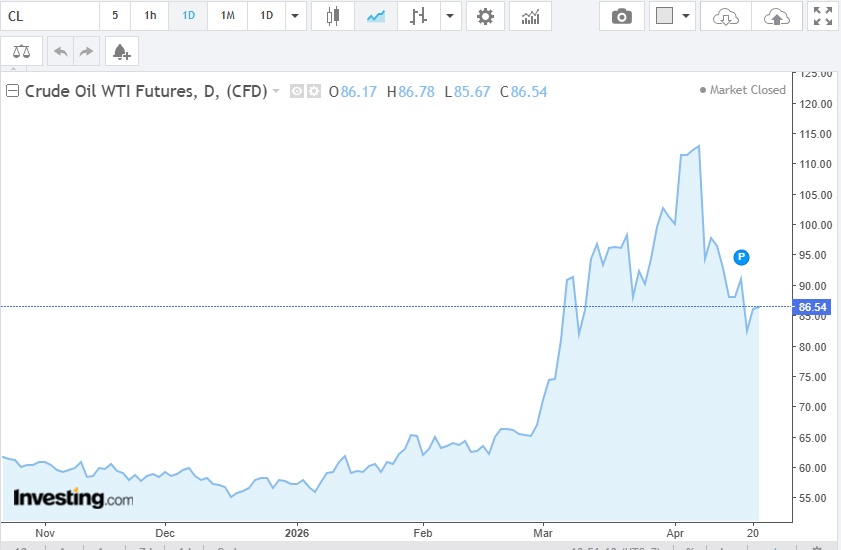The width and height of the screenshot is (841, 550).
Task: Click the open value 86.17
Action: (358, 92)
